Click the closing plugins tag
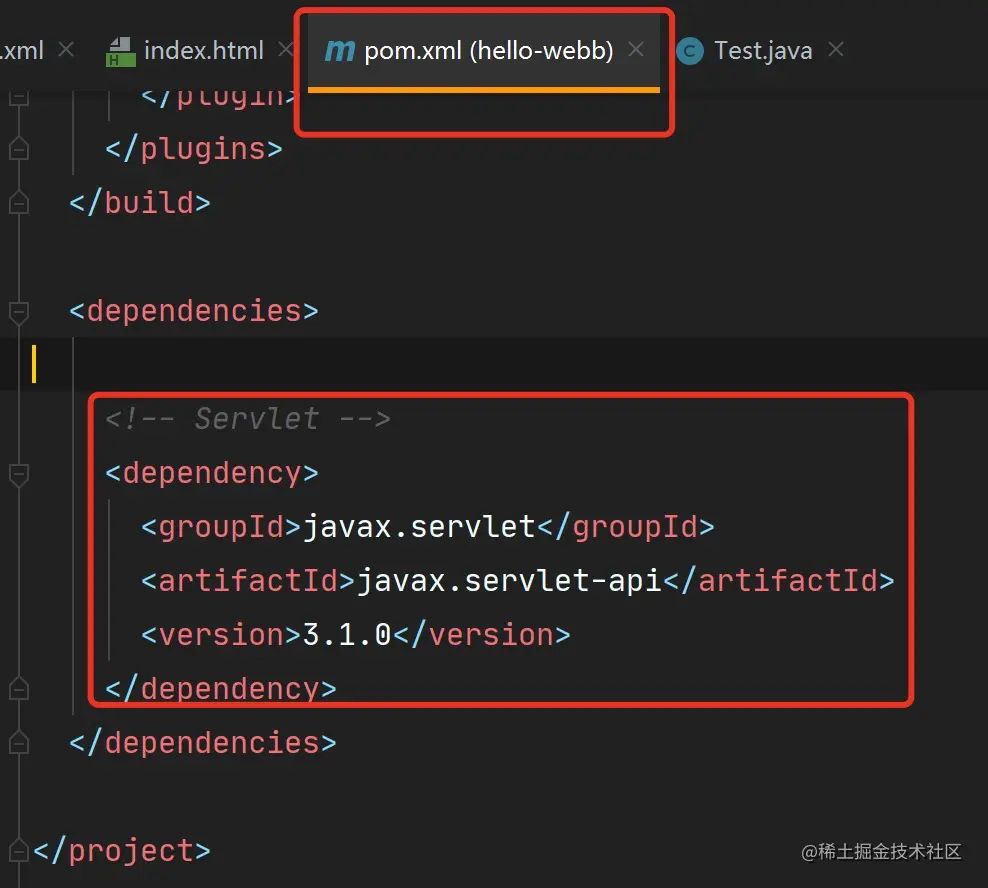Viewport: 988px width, 888px height. point(193,149)
